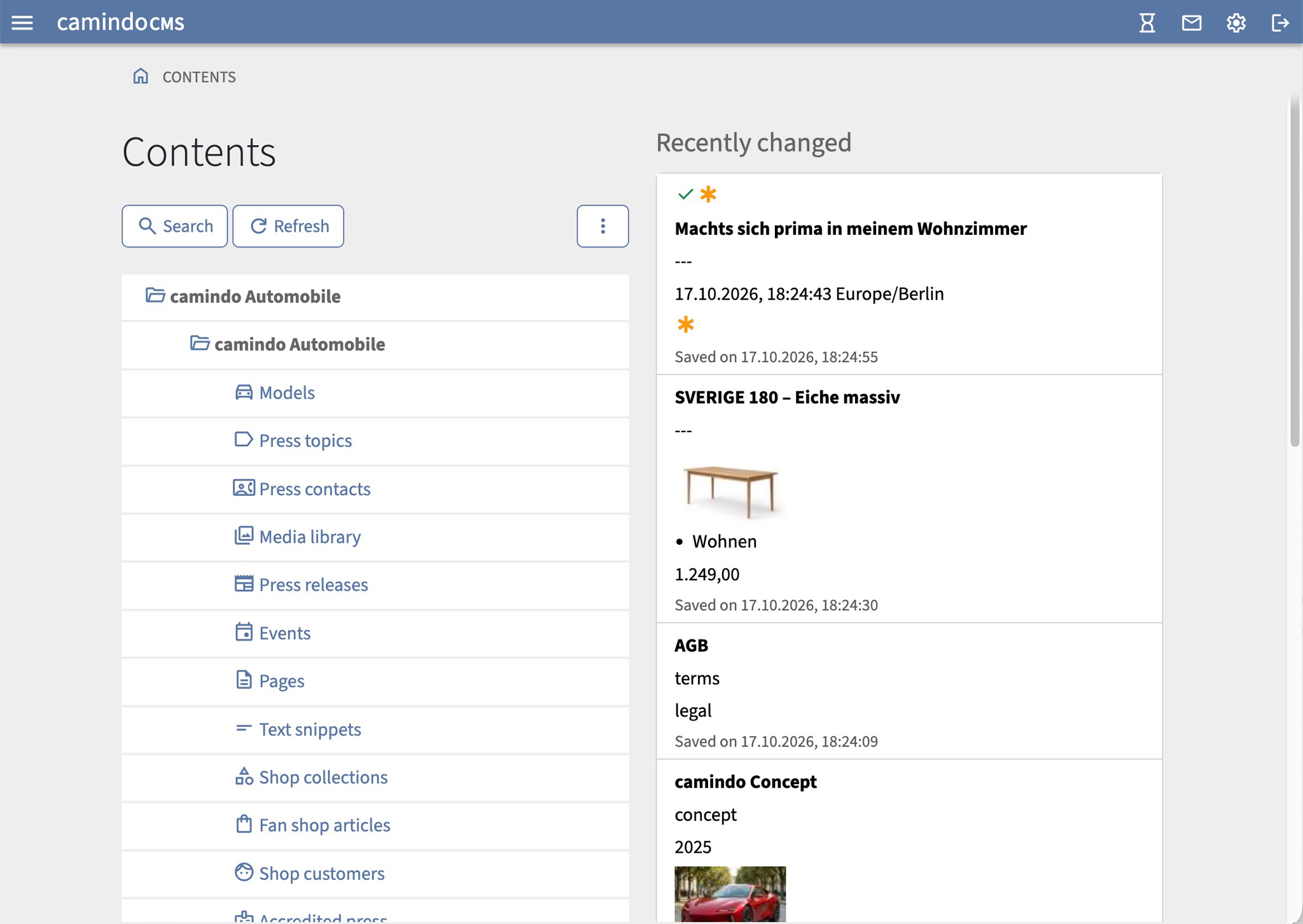Click the logout icon
Viewport: 1303px width, 924px height.
(x=1280, y=23)
